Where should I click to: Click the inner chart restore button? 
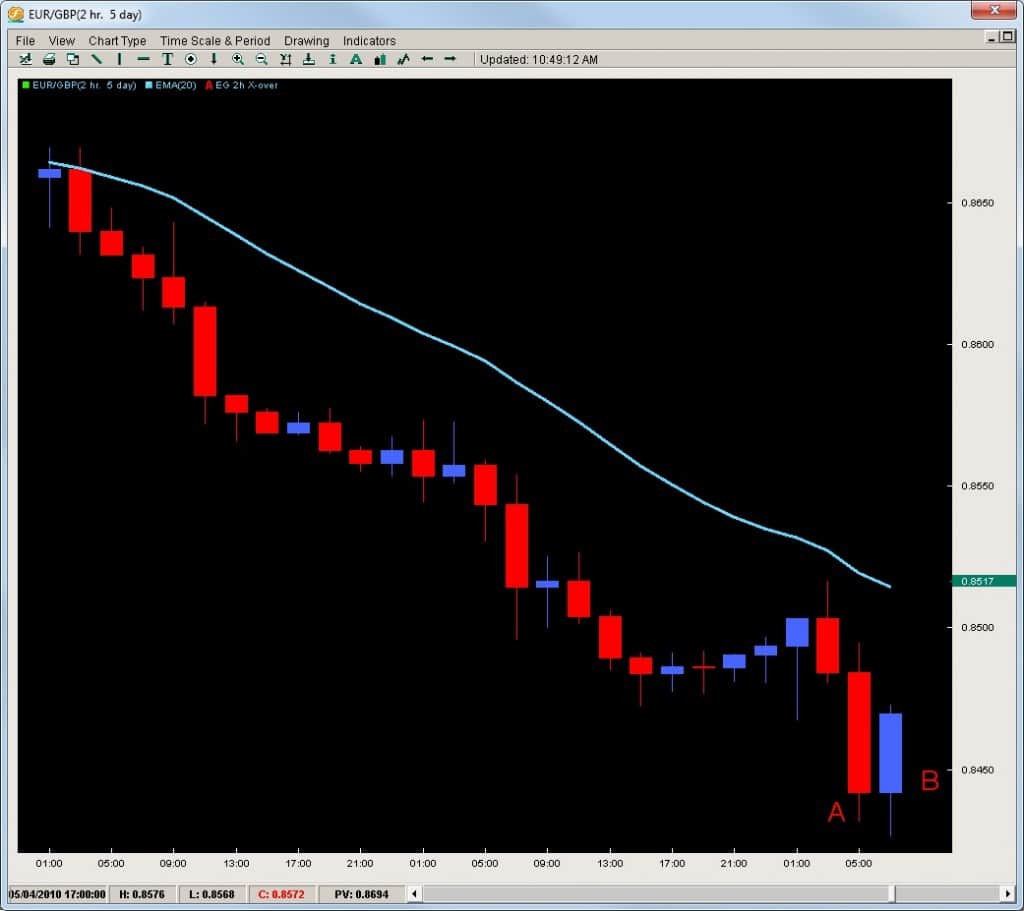click(1008, 37)
